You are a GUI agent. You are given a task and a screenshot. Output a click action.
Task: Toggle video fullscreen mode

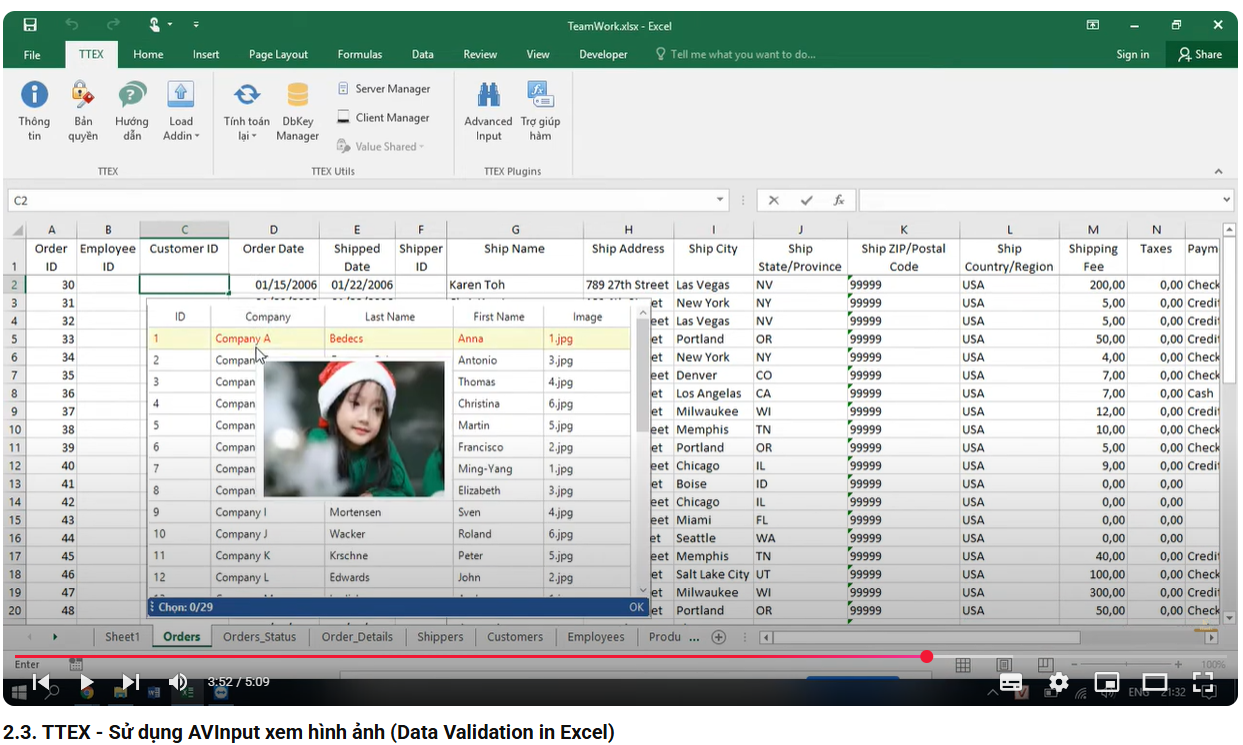coord(1204,683)
